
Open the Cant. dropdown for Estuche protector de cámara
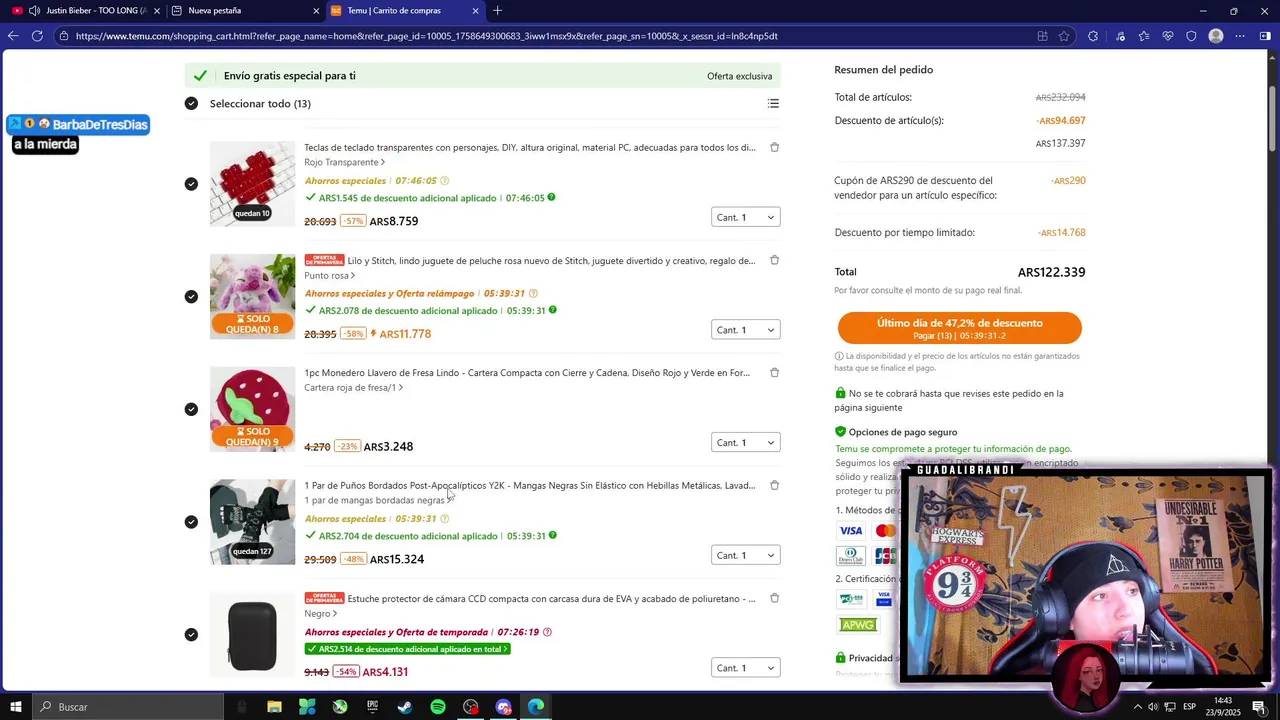(746, 668)
